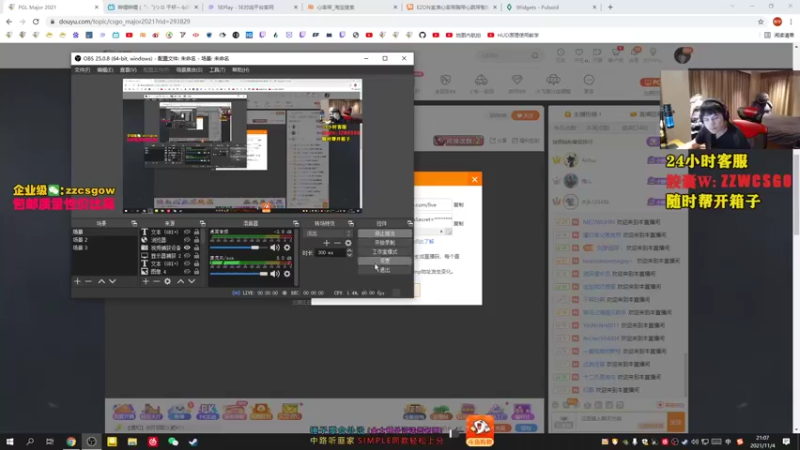Decrease transition duration with down stepper

(x=349, y=255)
